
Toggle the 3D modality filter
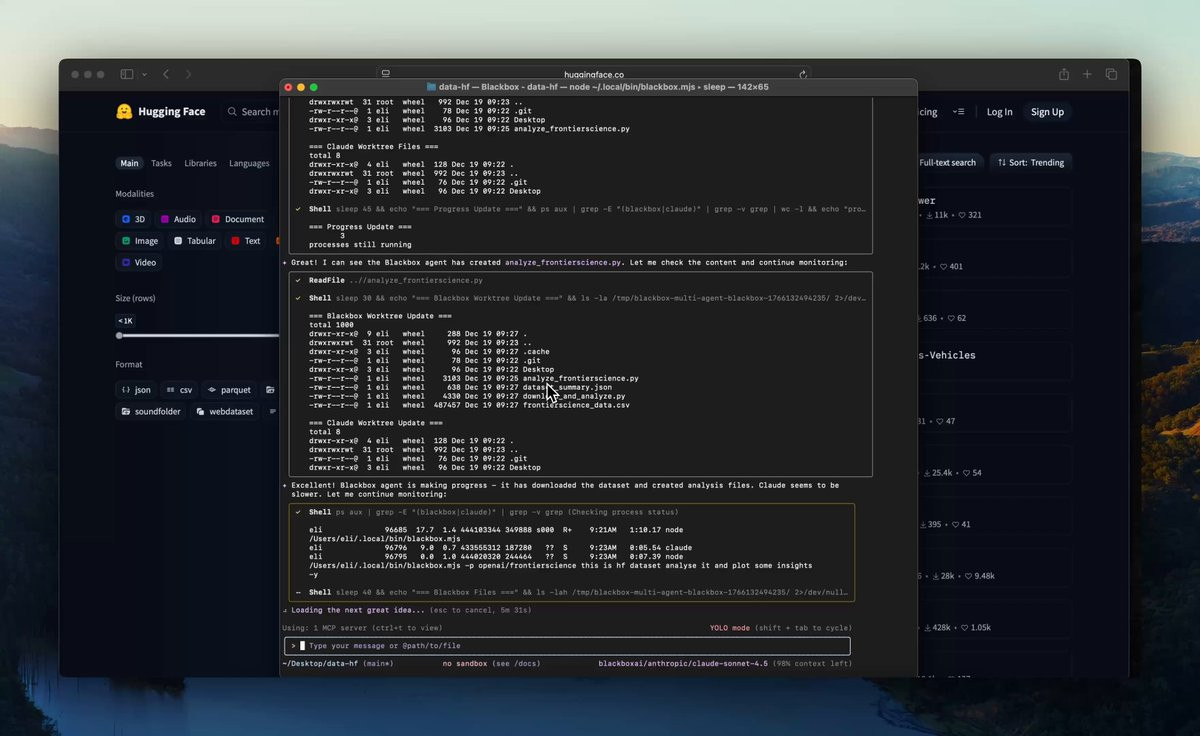pos(134,219)
